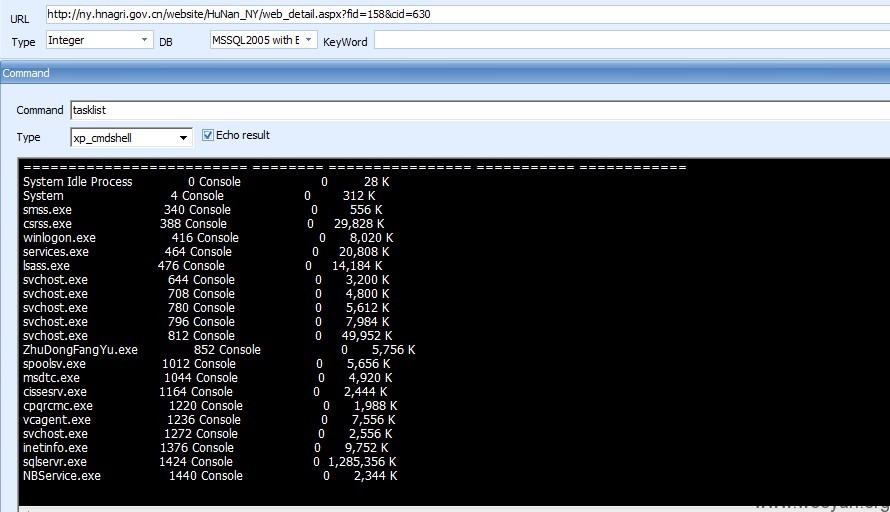
Task: Open the Integer type dropdown
Action: point(144,40)
